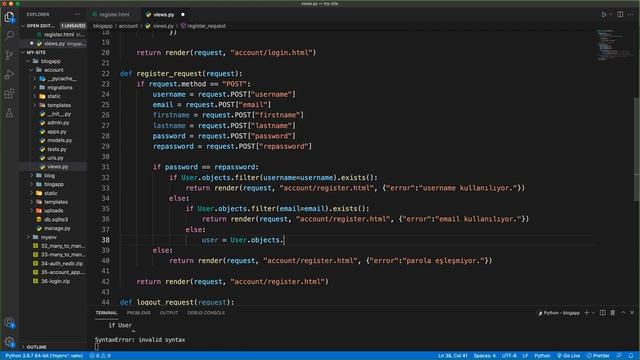Change Spaces: 4 indentation setting
Viewport: 640px width, 360px height.
[484, 356]
